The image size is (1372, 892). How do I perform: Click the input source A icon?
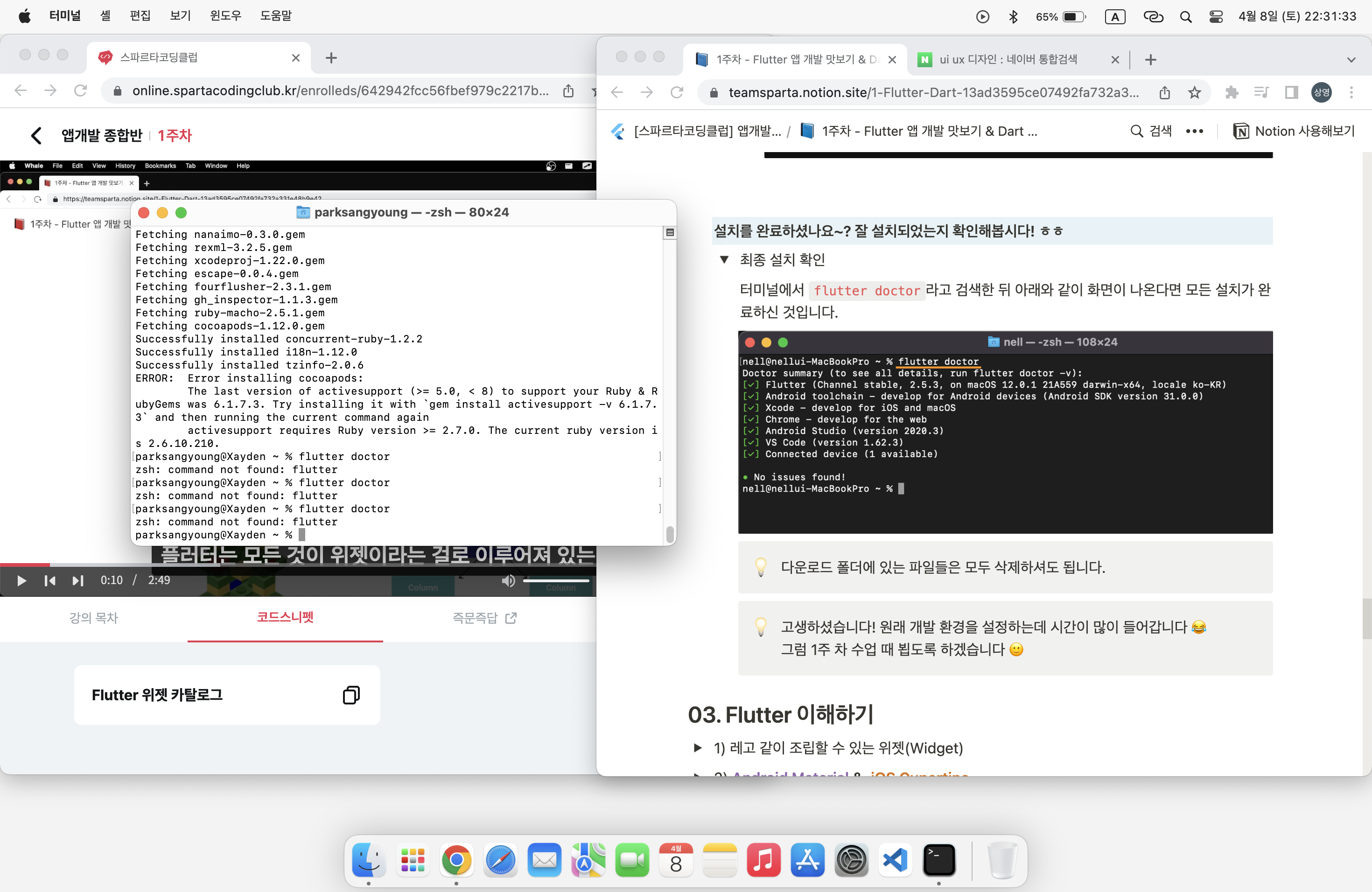pyautogui.click(x=1115, y=17)
